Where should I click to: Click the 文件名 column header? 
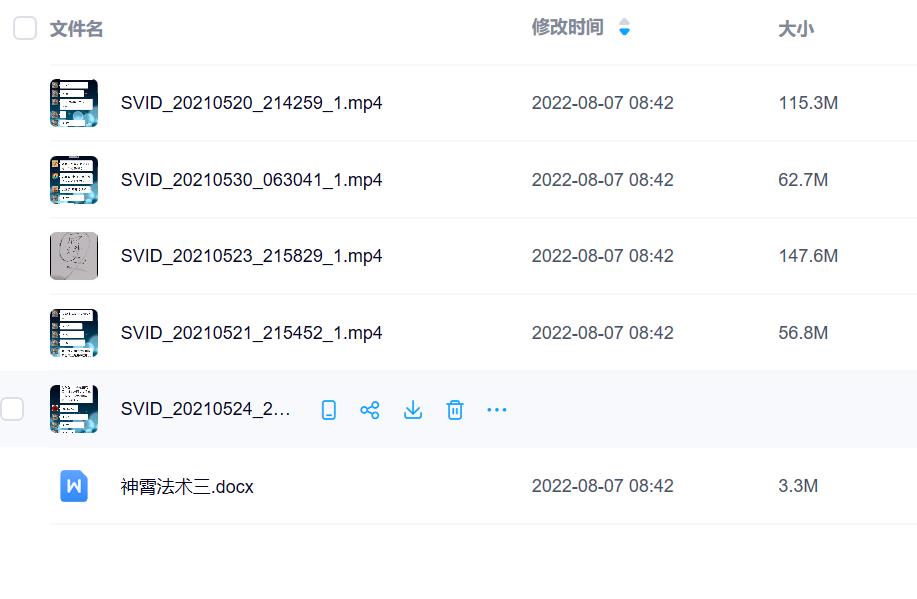[x=77, y=29]
